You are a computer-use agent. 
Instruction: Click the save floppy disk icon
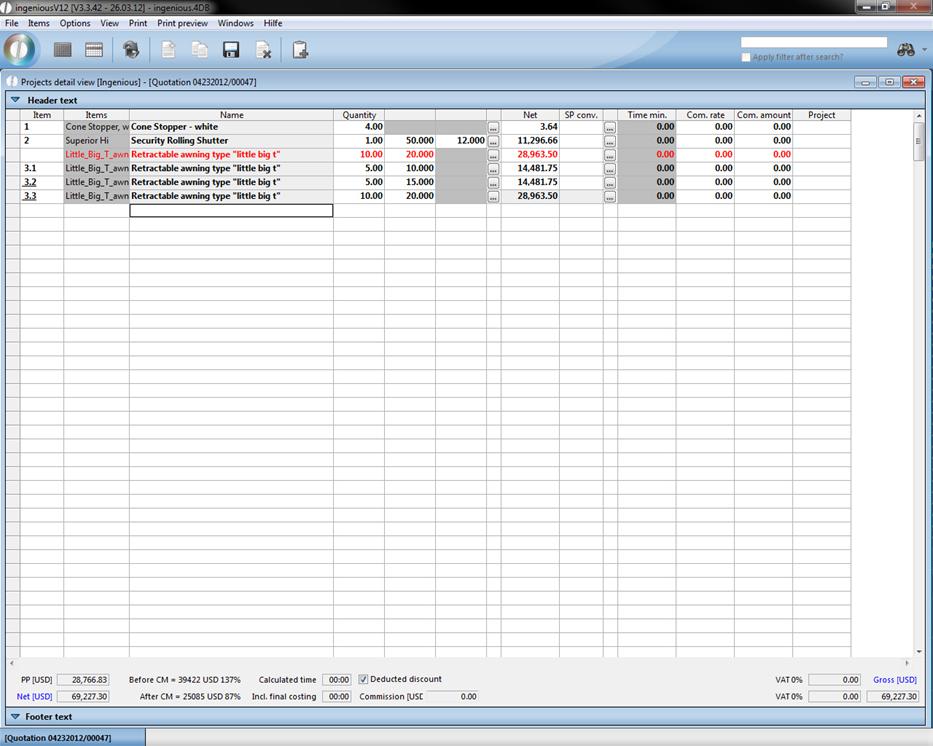[231, 49]
